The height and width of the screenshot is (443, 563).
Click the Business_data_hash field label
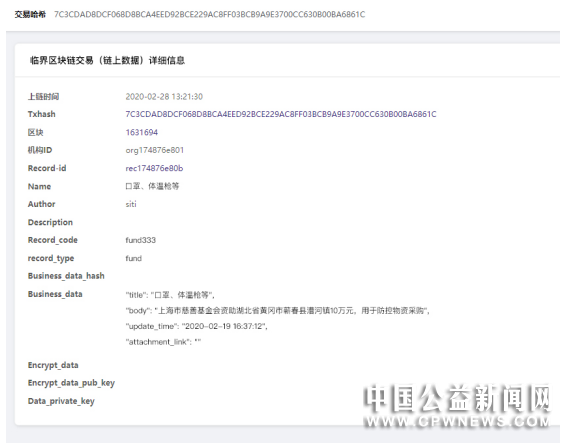click(x=66, y=276)
